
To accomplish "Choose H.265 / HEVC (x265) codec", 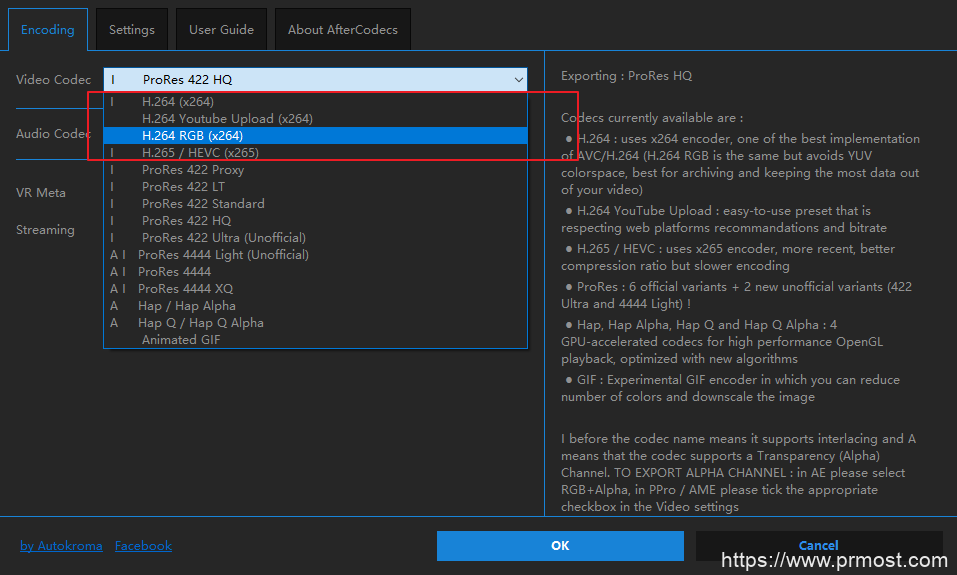I will tap(316, 153).
